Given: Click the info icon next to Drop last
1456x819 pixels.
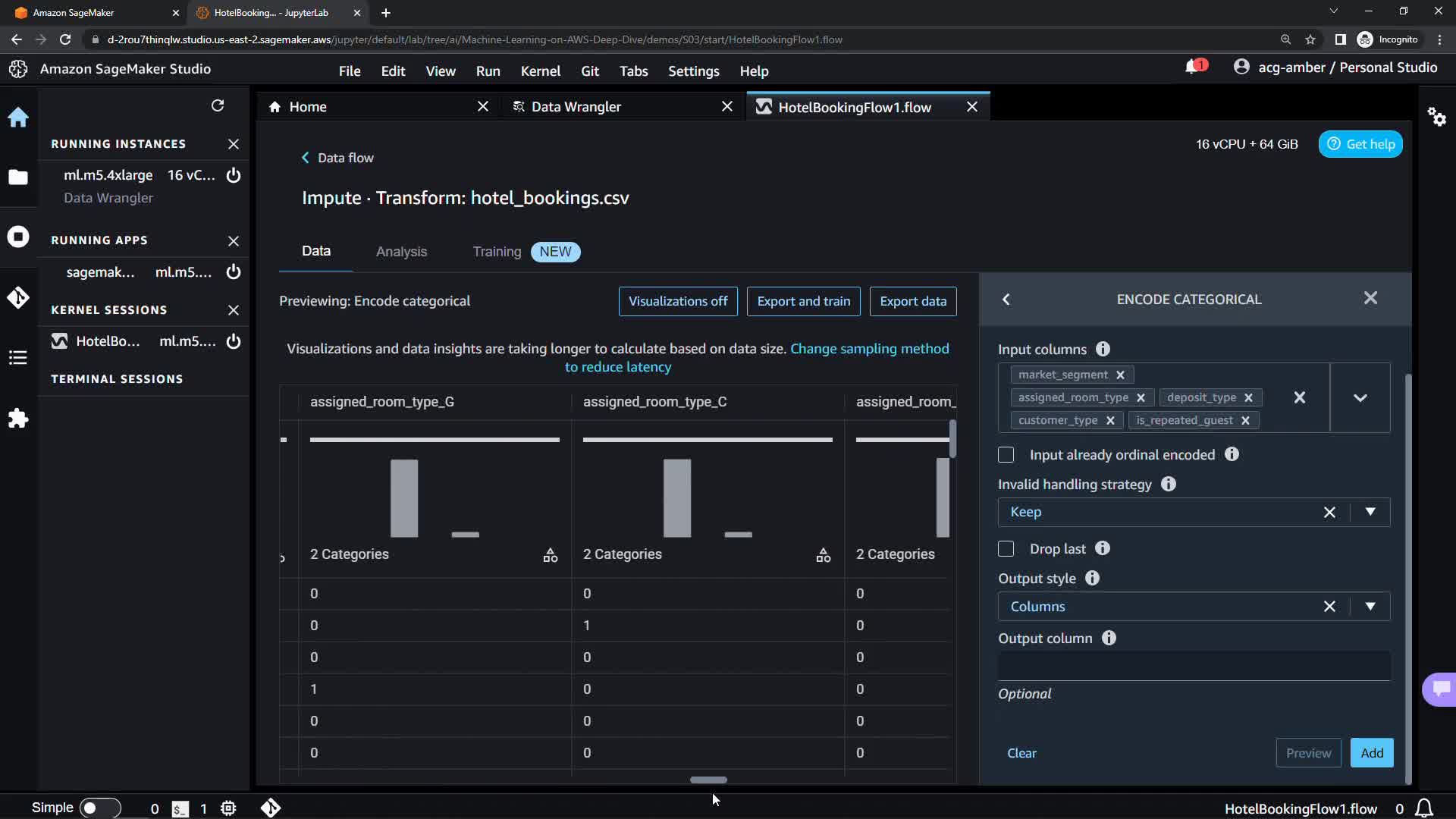Looking at the screenshot, I should [x=1103, y=548].
